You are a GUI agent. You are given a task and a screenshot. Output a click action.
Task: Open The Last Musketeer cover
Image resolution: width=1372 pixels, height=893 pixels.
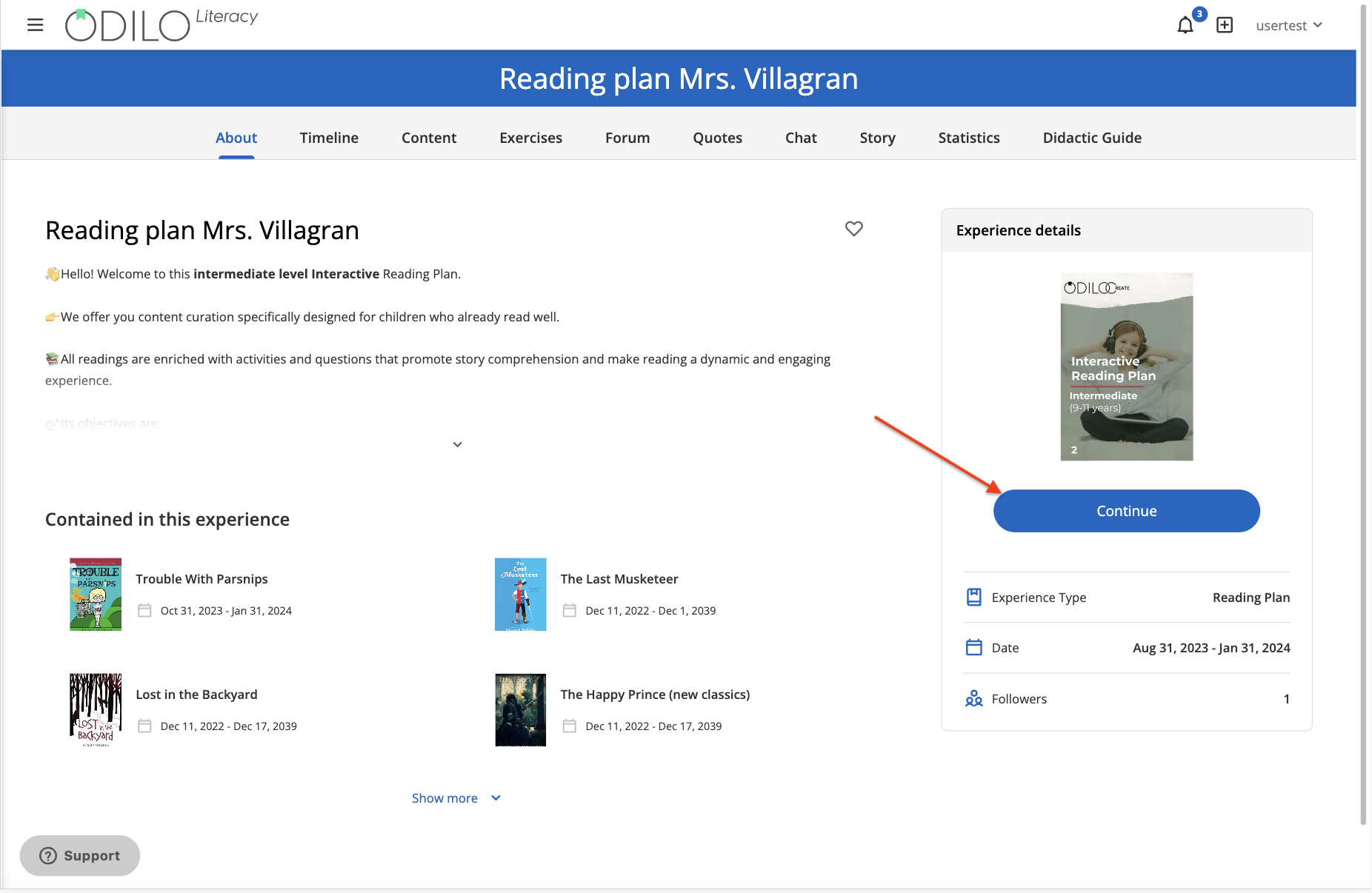520,595
